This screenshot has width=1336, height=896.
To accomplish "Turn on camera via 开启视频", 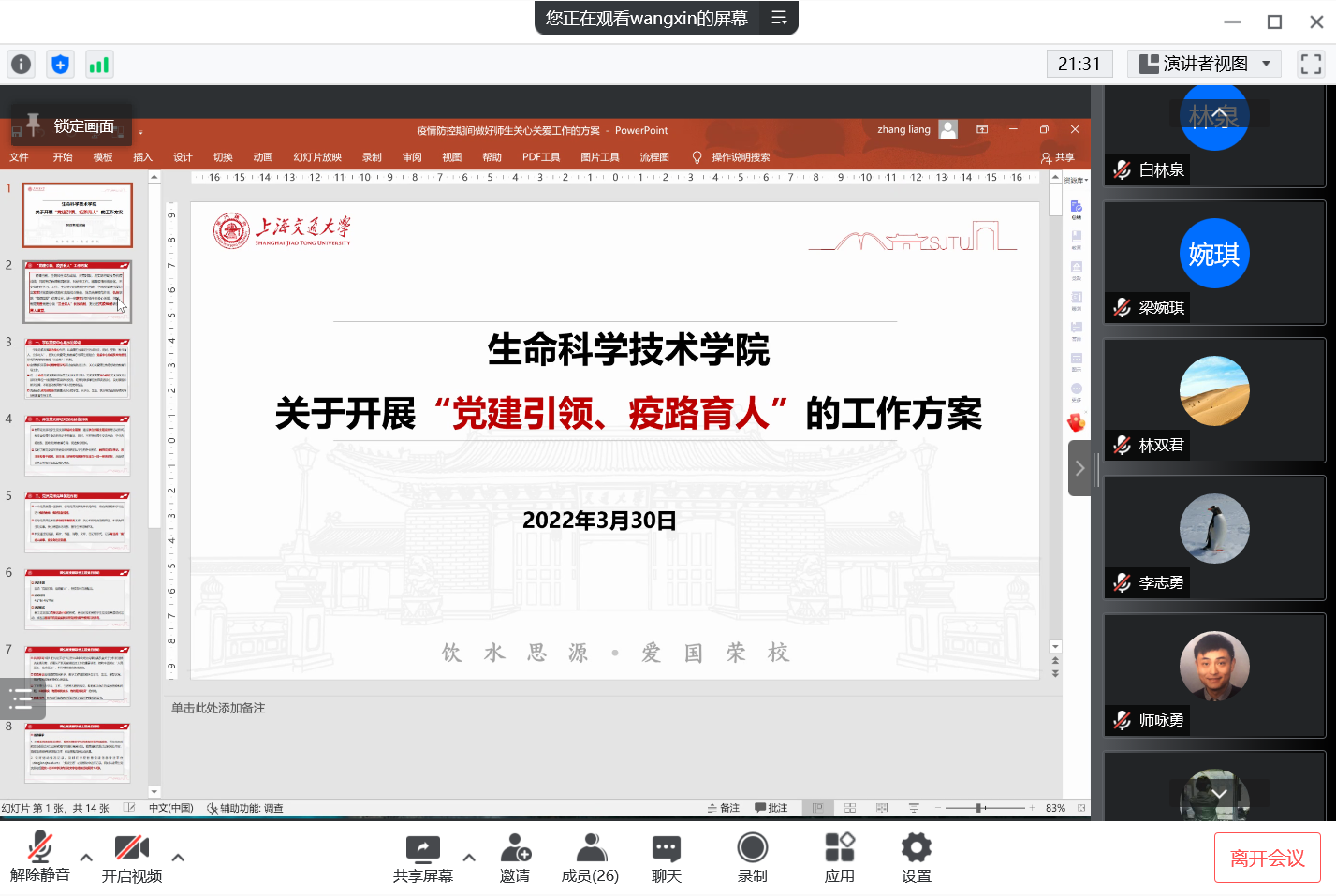I will [132, 858].
